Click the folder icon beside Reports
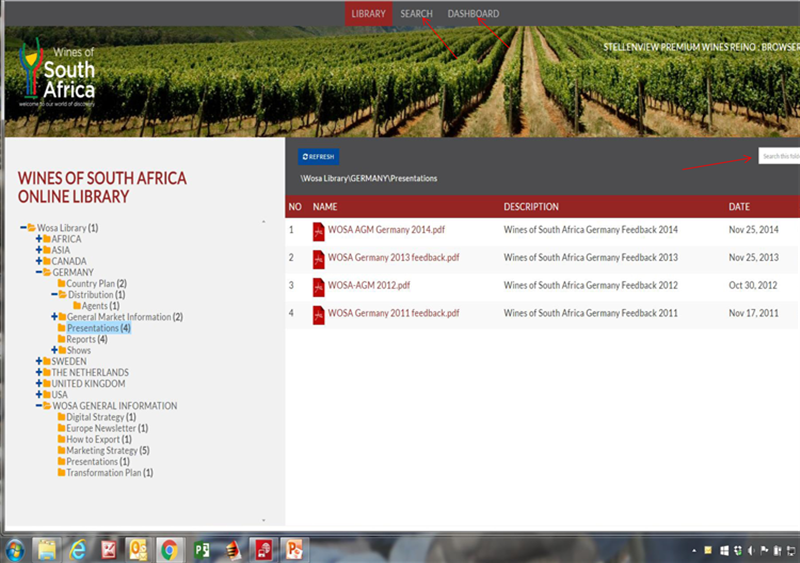The height and width of the screenshot is (563, 800). click(61, 339)
